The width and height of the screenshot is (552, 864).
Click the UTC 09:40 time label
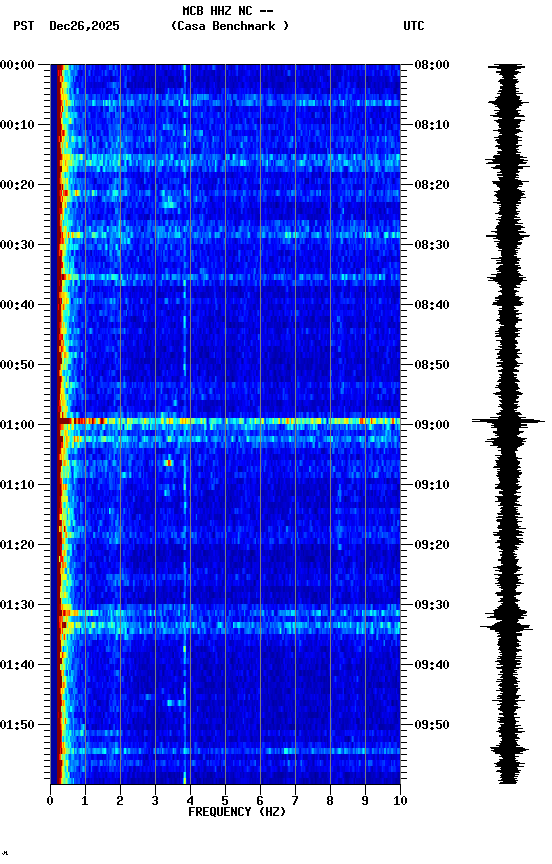pos(432,665)
